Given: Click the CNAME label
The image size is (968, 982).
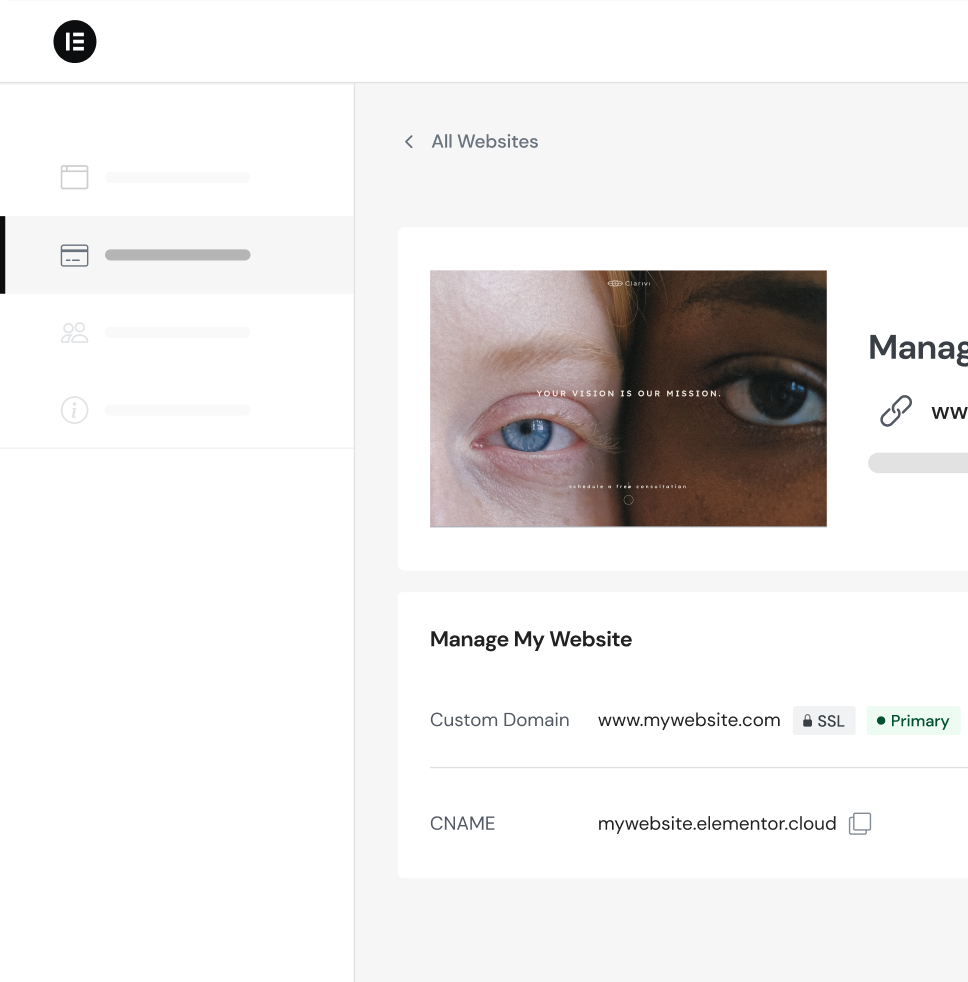Looking at the screenshot, I should pos(462,824).
